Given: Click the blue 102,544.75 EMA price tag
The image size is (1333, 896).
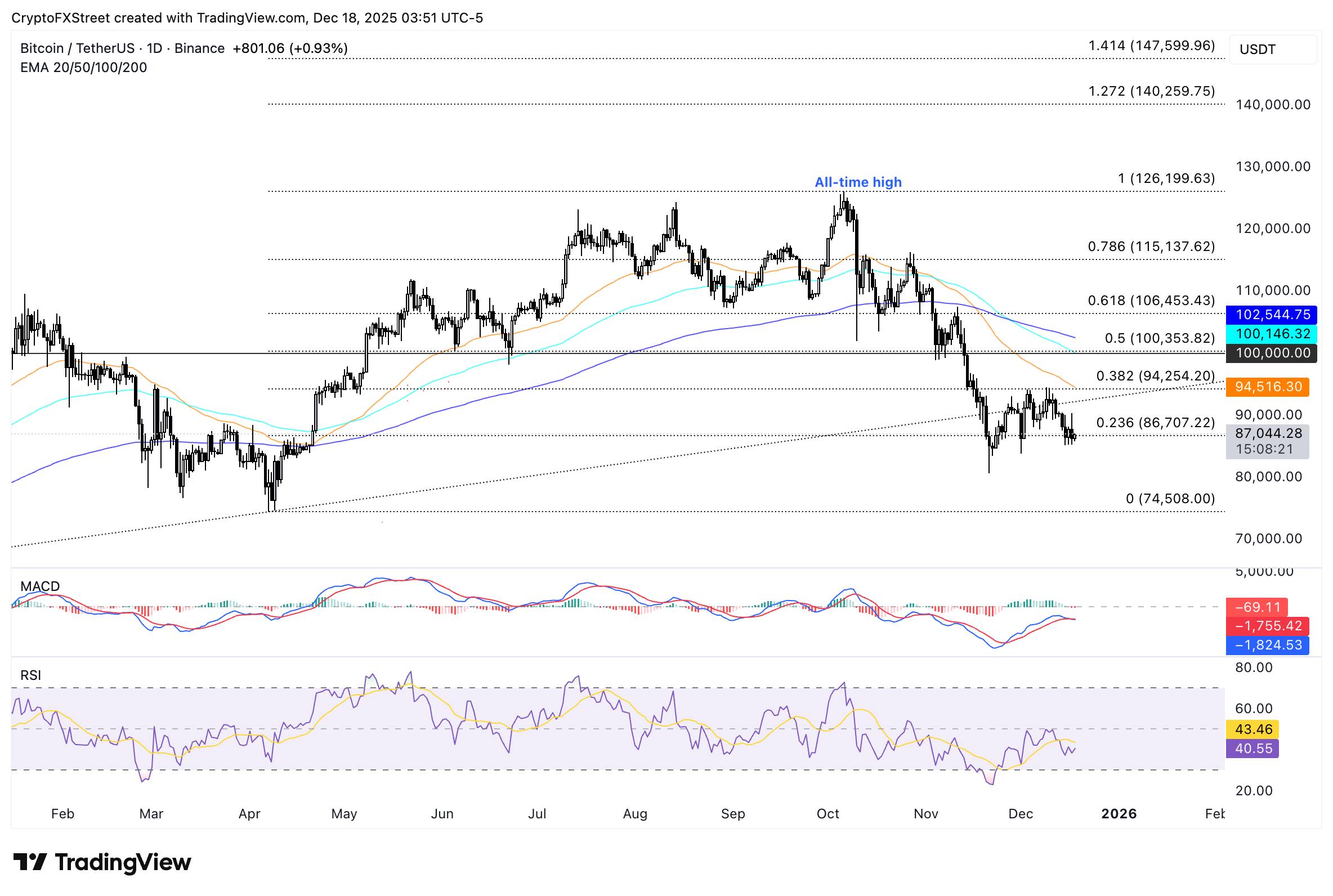Looking at the screenshot, I should point(1271,315).
